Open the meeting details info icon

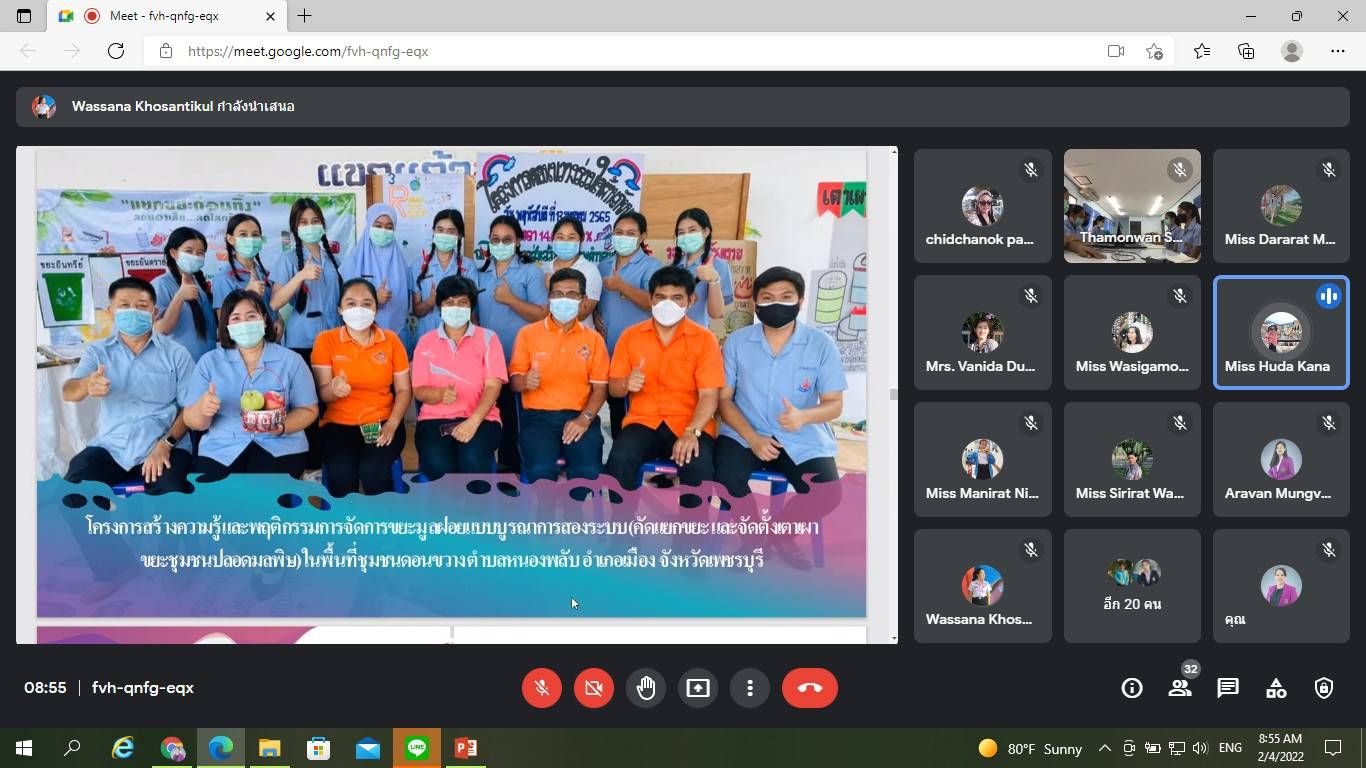point(1132,688)
